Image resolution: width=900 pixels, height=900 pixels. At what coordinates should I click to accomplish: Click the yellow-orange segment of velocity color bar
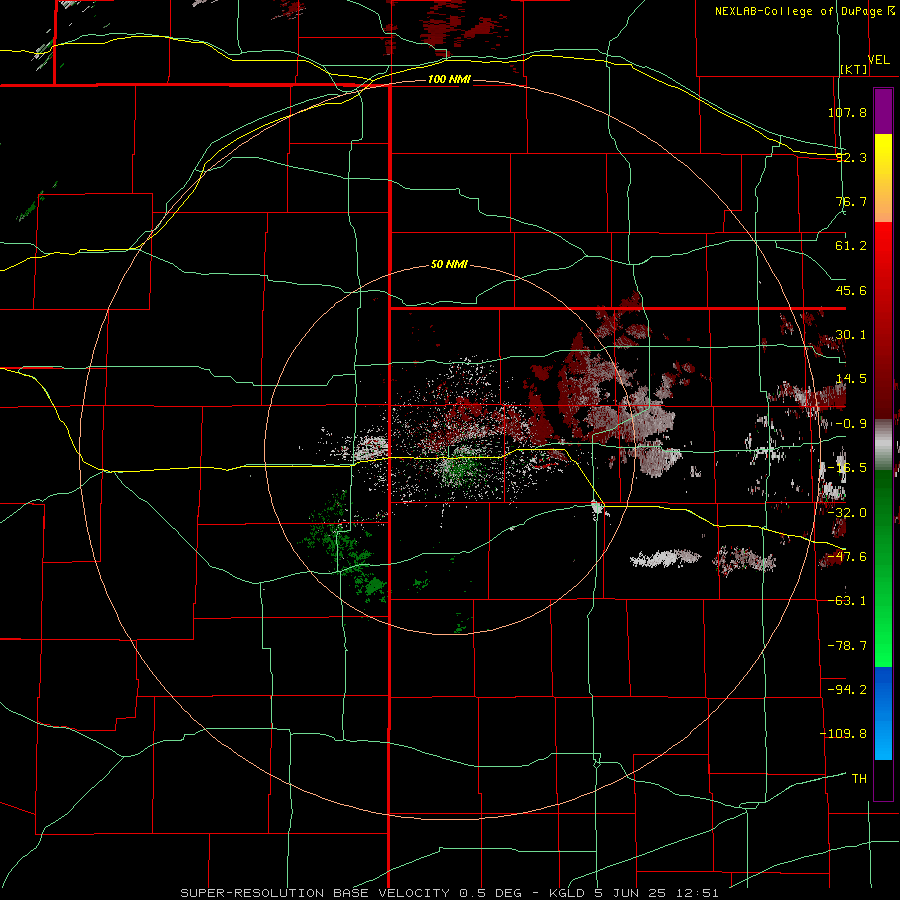[883, 178]
